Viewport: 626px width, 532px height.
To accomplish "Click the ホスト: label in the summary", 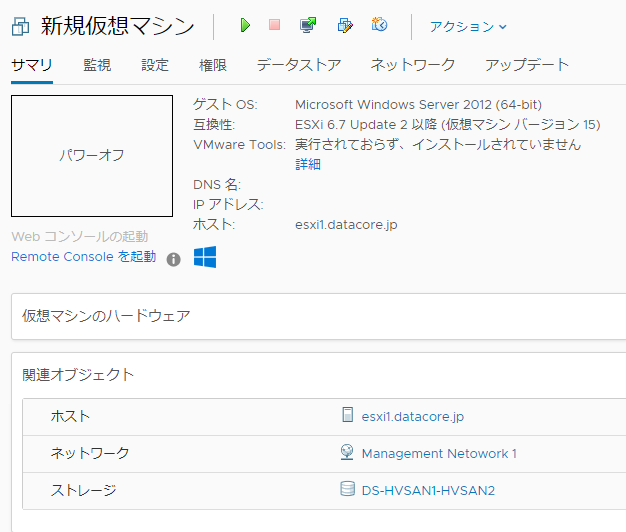I will [x=214, y=224].
